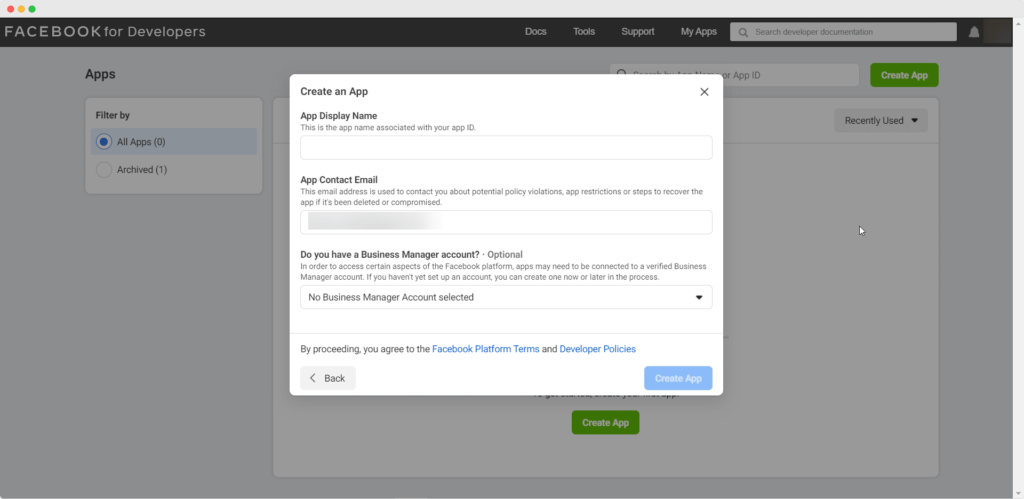The image size is (1024, 499).
Task: Click the Facebook for Developers logo
Action: point(105,31)
